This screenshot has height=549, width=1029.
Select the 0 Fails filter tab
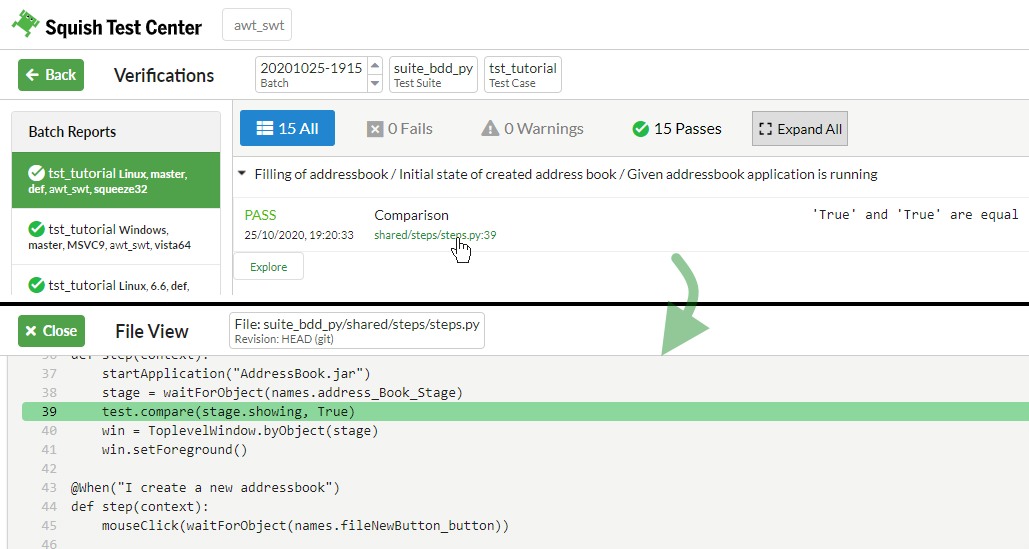click(399, 129)
